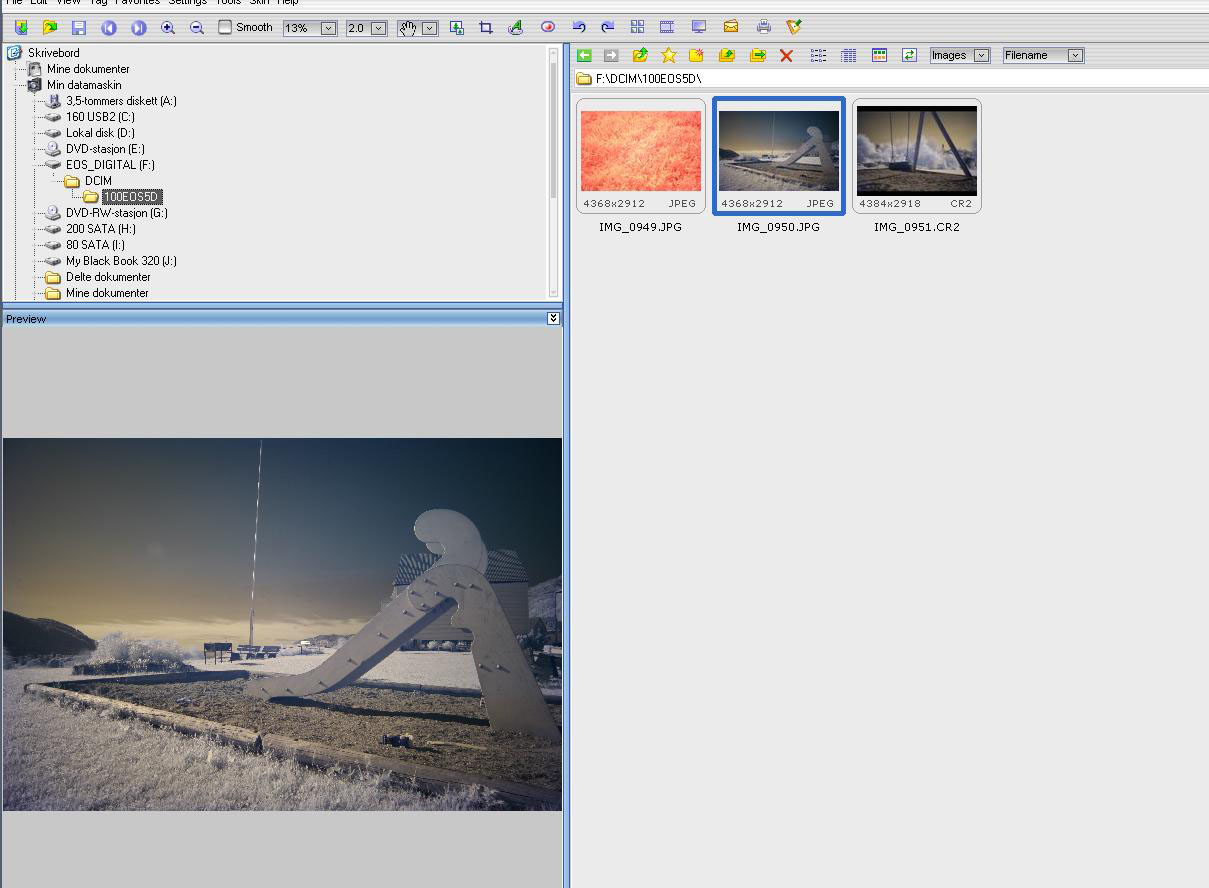Switch to colorful thumbnails view icon
The height and width of the screenshot is (888, 1209).
point(879,55)
